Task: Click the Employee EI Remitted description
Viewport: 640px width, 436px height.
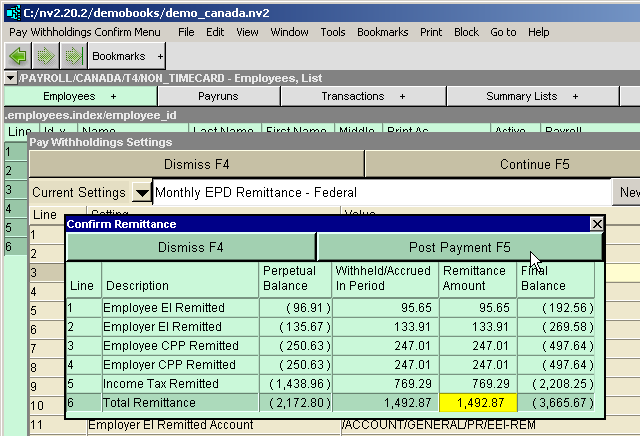Action: [163, 308]
